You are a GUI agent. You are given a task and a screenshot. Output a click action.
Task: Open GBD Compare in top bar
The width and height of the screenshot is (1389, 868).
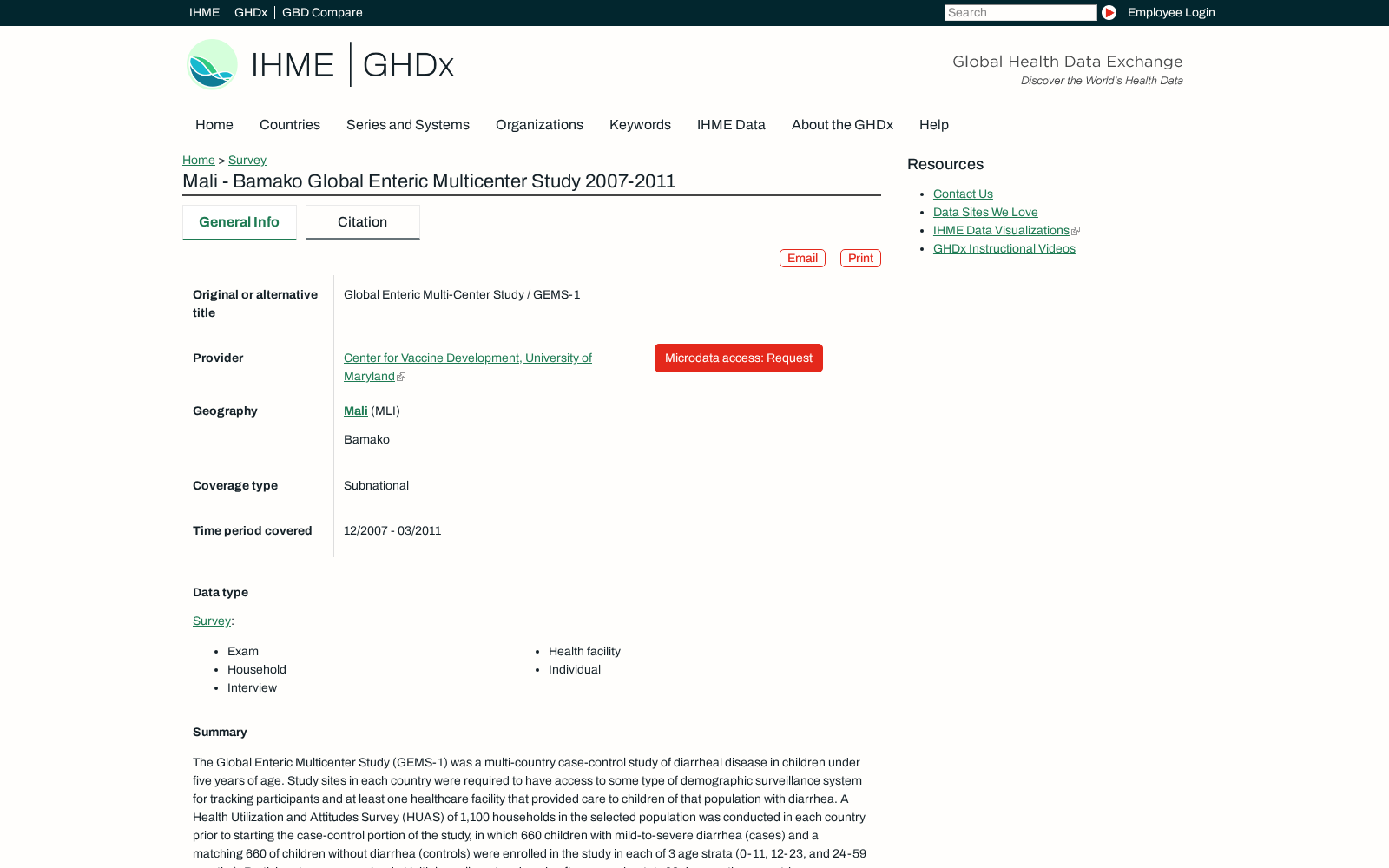pos(322,12)
